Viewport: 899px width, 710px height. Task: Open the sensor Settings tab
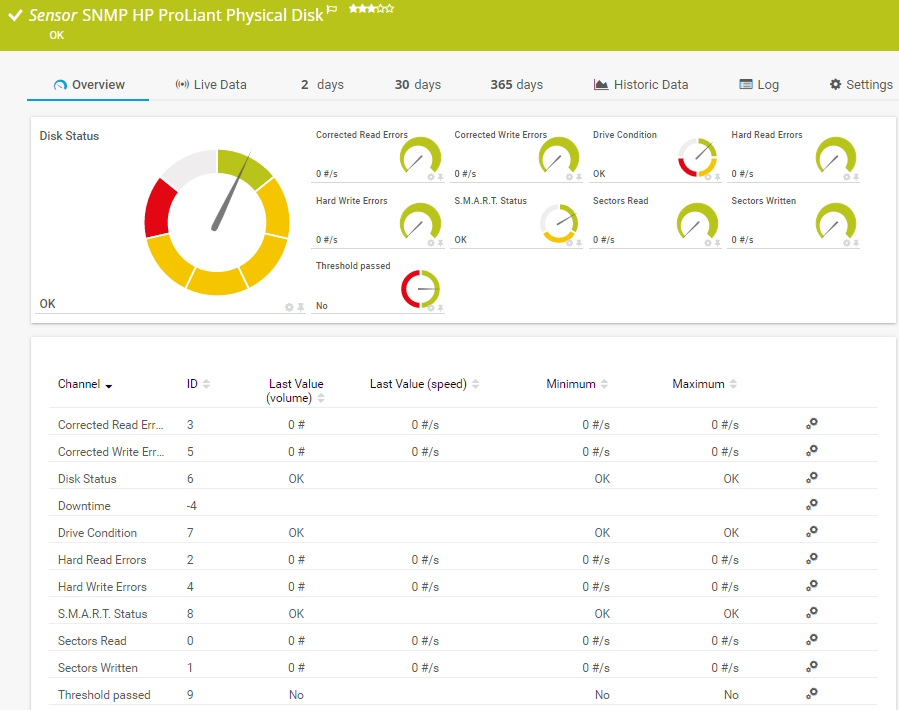(861, 85)
